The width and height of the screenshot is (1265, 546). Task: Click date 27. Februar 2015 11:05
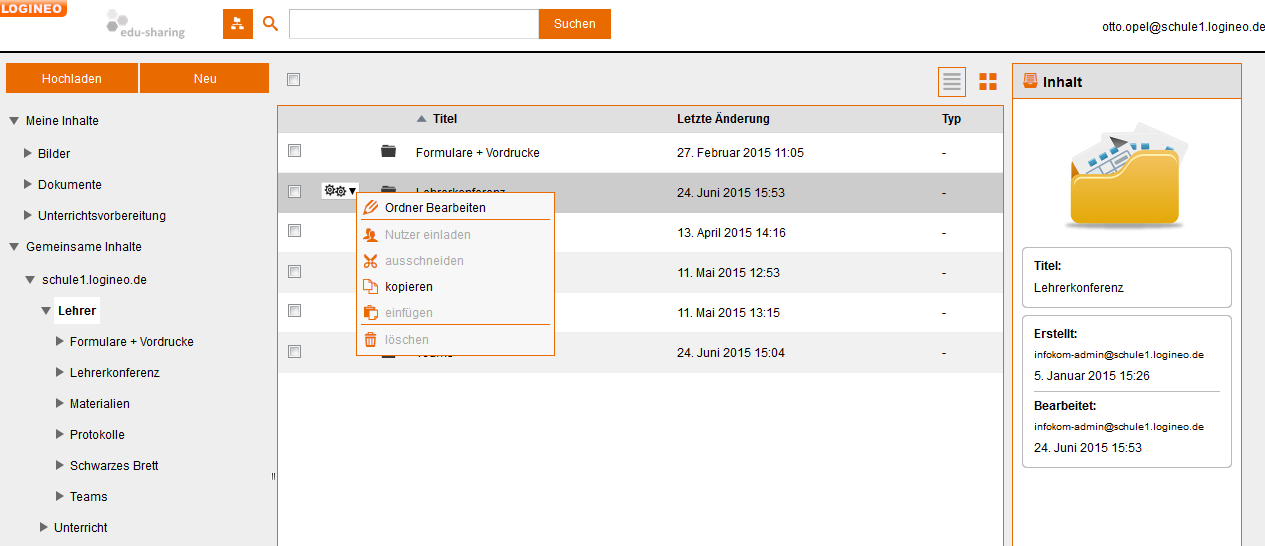tap(740, 153)
